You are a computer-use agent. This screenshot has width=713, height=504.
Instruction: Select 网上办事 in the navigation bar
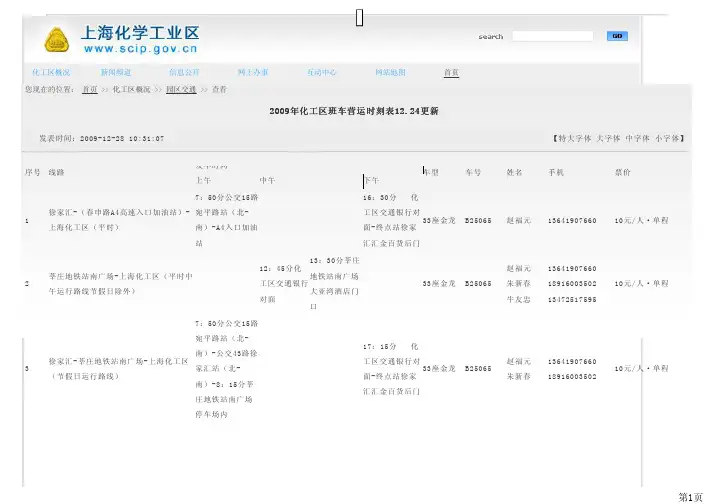pyautogui.click(x=252, y=73)
